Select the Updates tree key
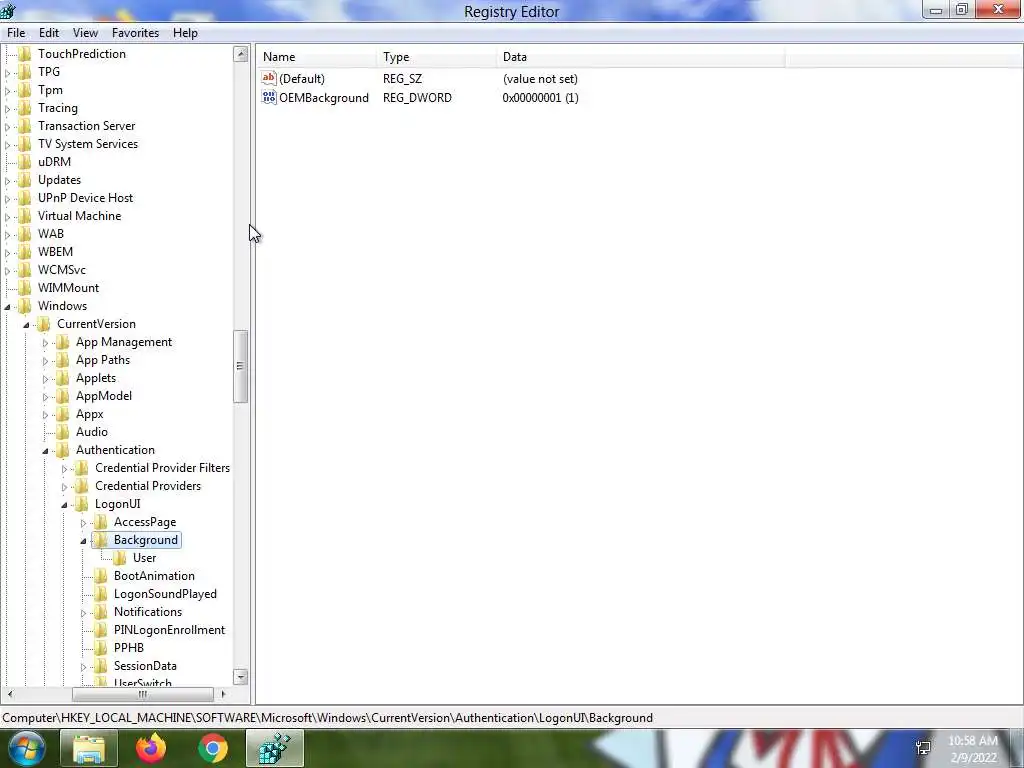Viewport: 1024px width, 768px height. tap(59, 180)
